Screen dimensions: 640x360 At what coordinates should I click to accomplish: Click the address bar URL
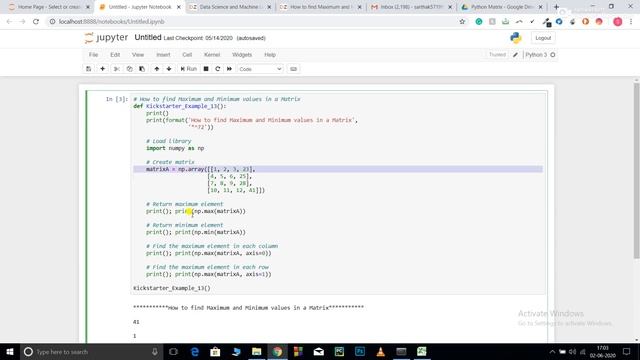pos(112,22)
